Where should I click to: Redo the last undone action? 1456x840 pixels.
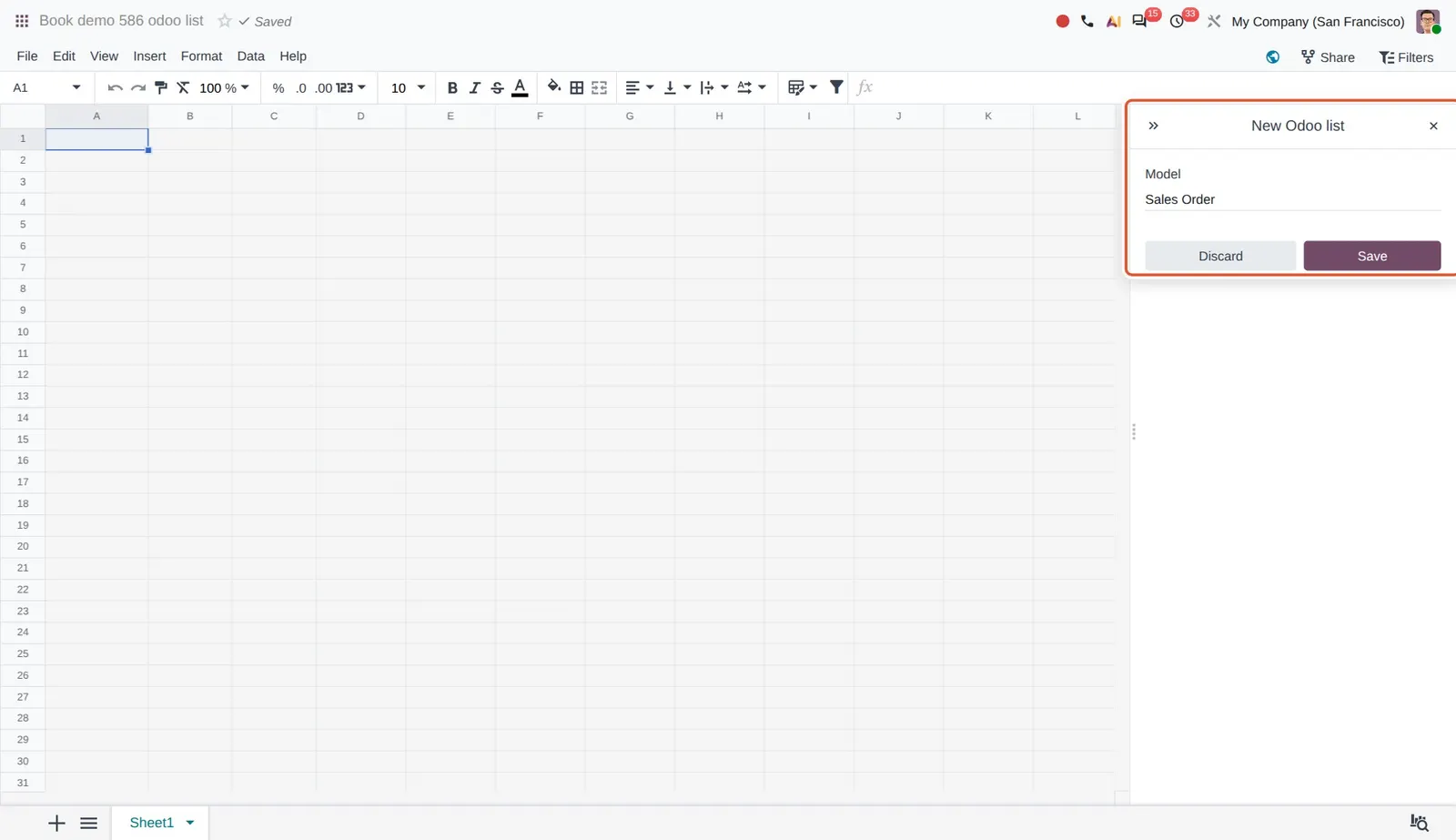138,88
